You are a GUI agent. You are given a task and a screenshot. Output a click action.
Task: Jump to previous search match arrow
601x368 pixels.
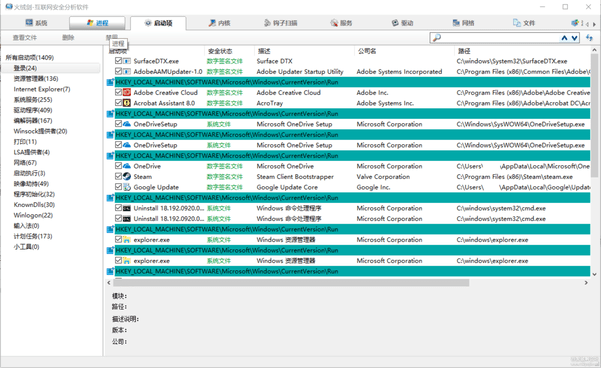[x=564, y=38]
